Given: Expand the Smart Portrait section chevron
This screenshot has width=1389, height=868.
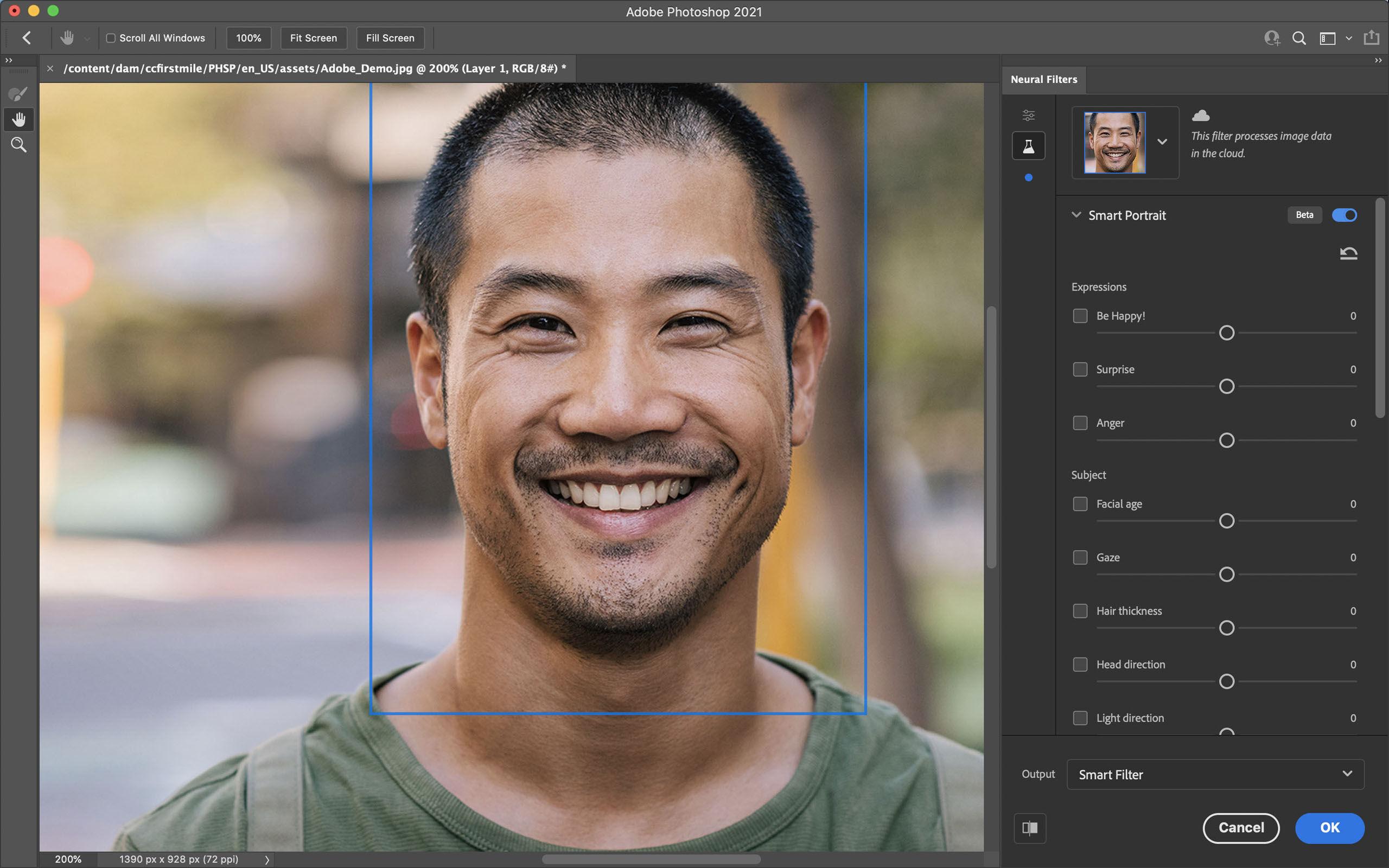Looking at the screenshot, I should (1078, 214).
